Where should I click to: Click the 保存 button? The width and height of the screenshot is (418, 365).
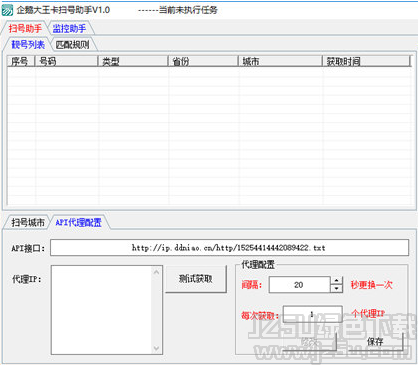tap(375, 341)
